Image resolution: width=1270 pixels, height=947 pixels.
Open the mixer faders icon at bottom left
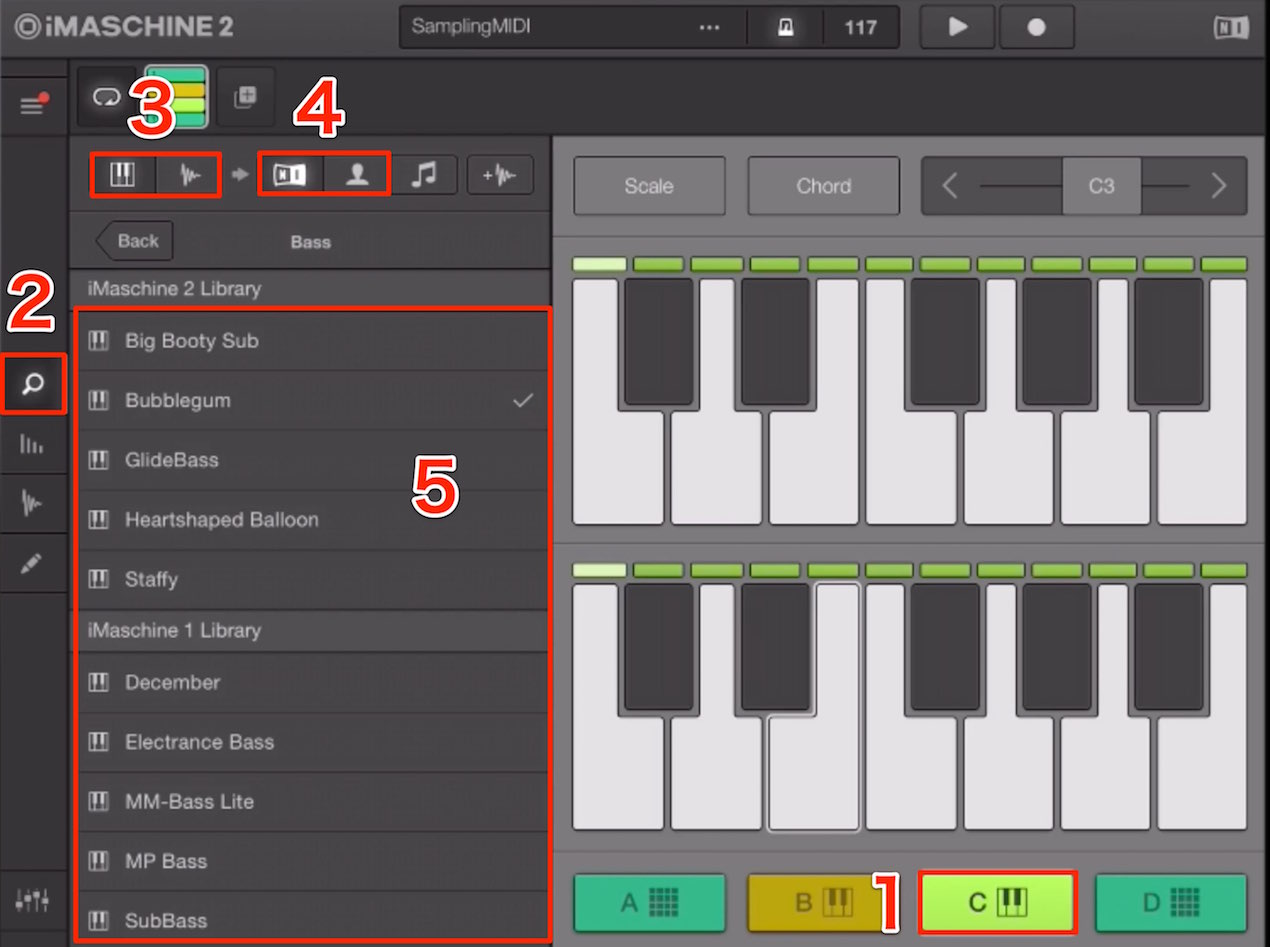pyautogui.click(x=32, y=900)
